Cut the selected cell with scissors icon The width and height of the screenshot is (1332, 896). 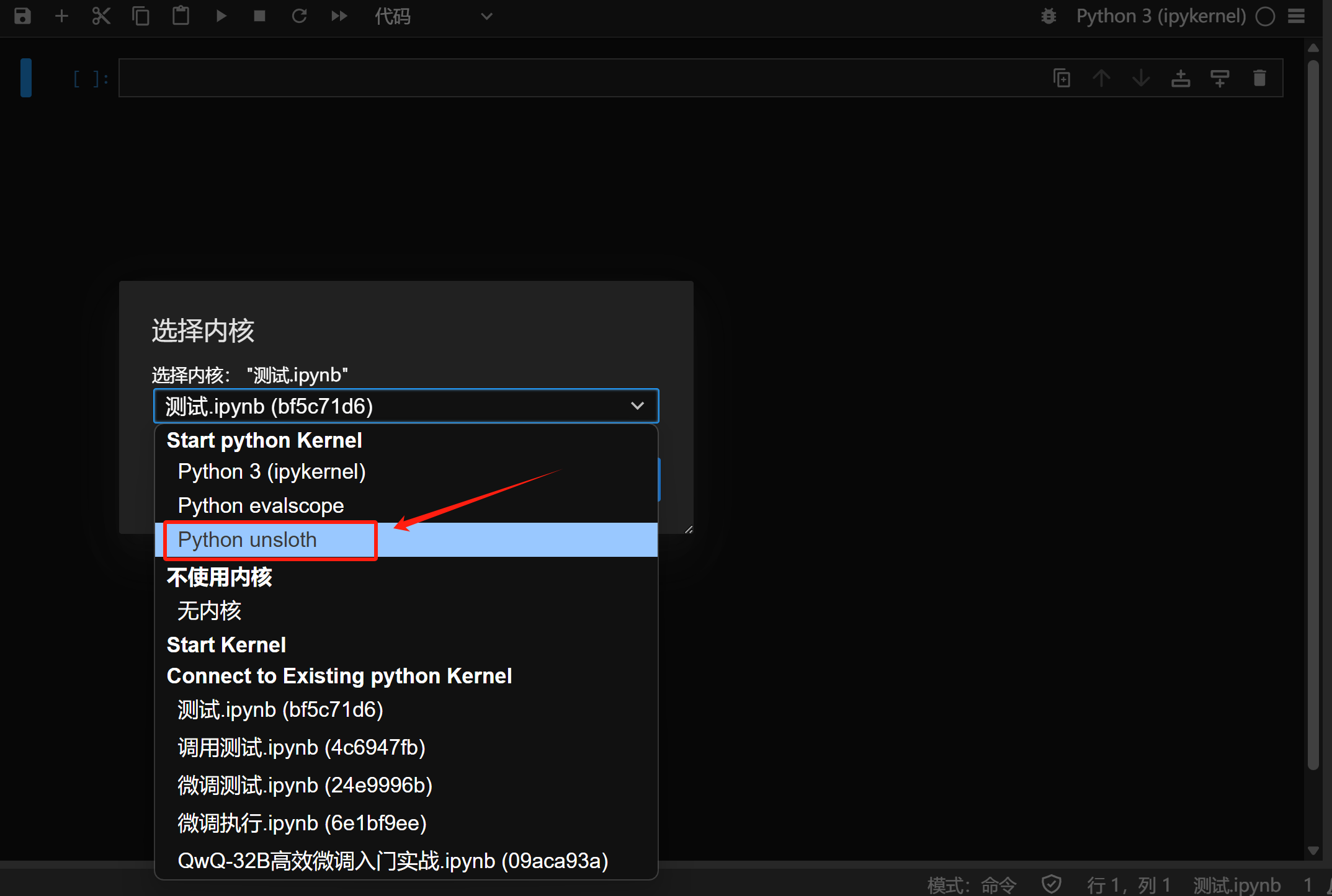tap(101, 16)
